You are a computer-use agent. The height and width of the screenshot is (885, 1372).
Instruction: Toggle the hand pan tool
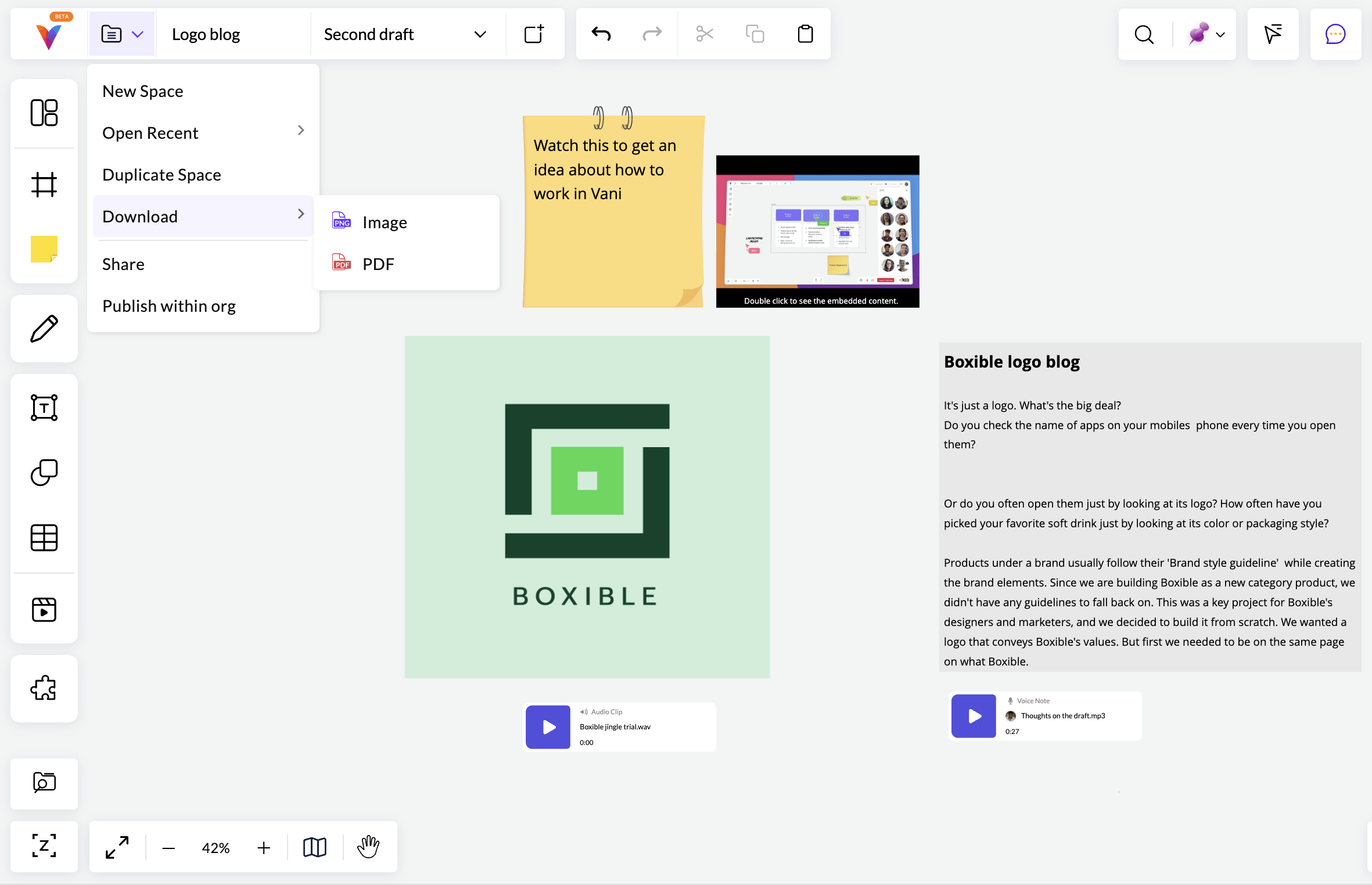(x=368, y=847)
